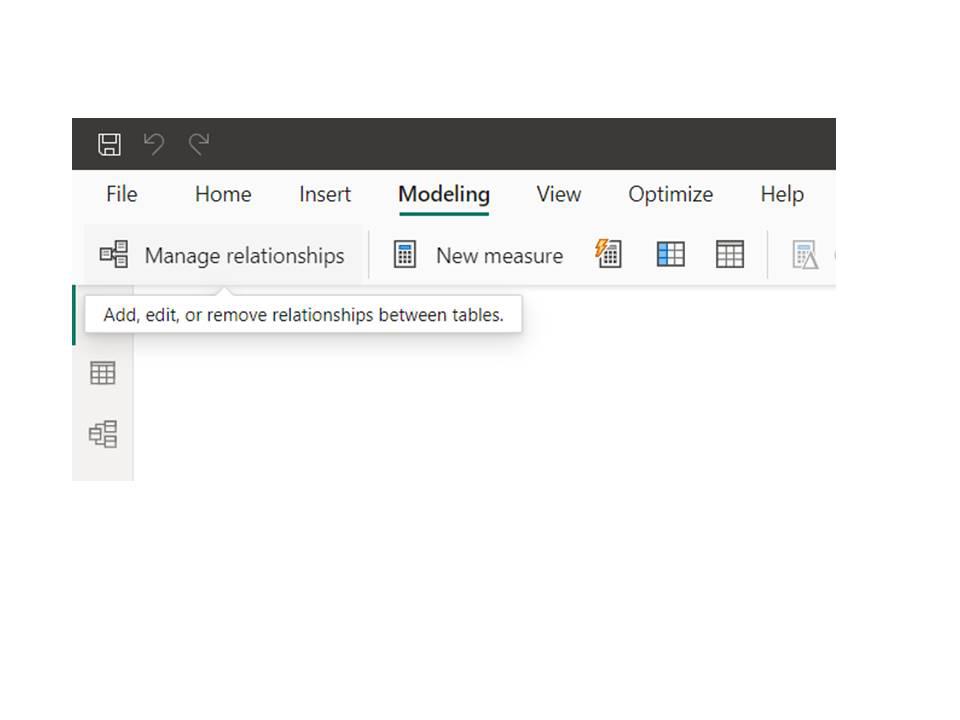Open the Help ribbon tab
Screen dimensions: 960x720
tap(782, 194)
